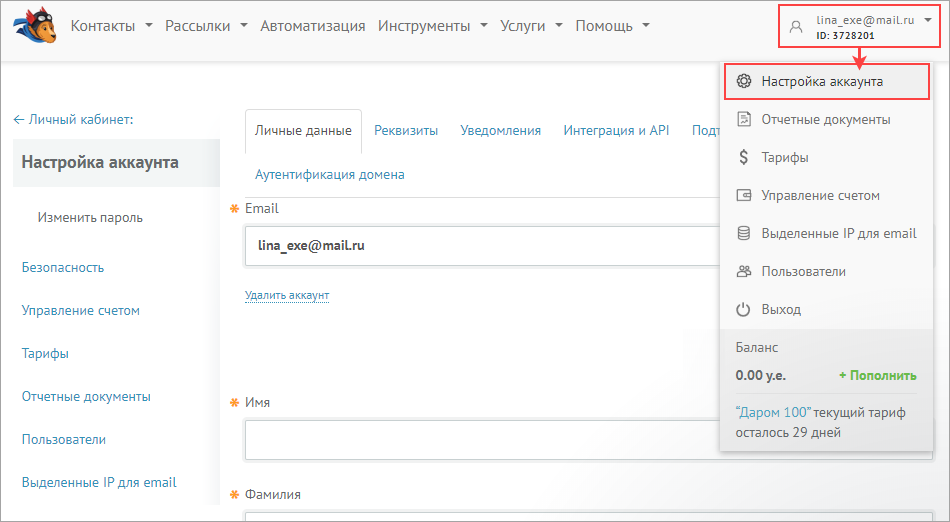Click the dollar sign tariffs icon
The image size is (950, 522).
[x=743, y=157]
